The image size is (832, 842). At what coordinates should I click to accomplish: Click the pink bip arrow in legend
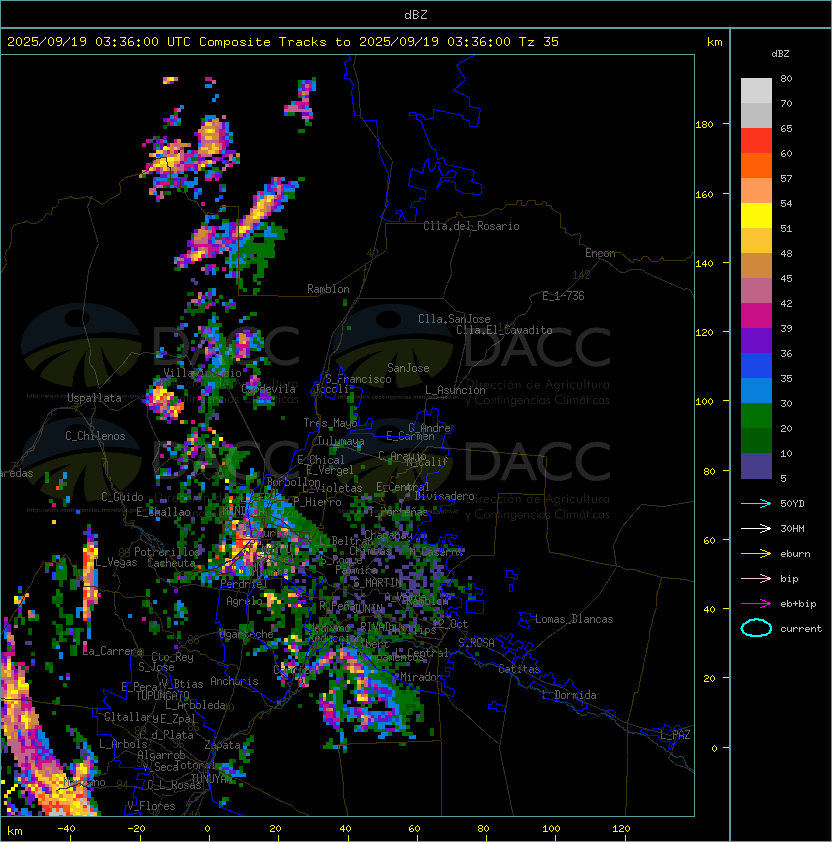coord(756,578)
